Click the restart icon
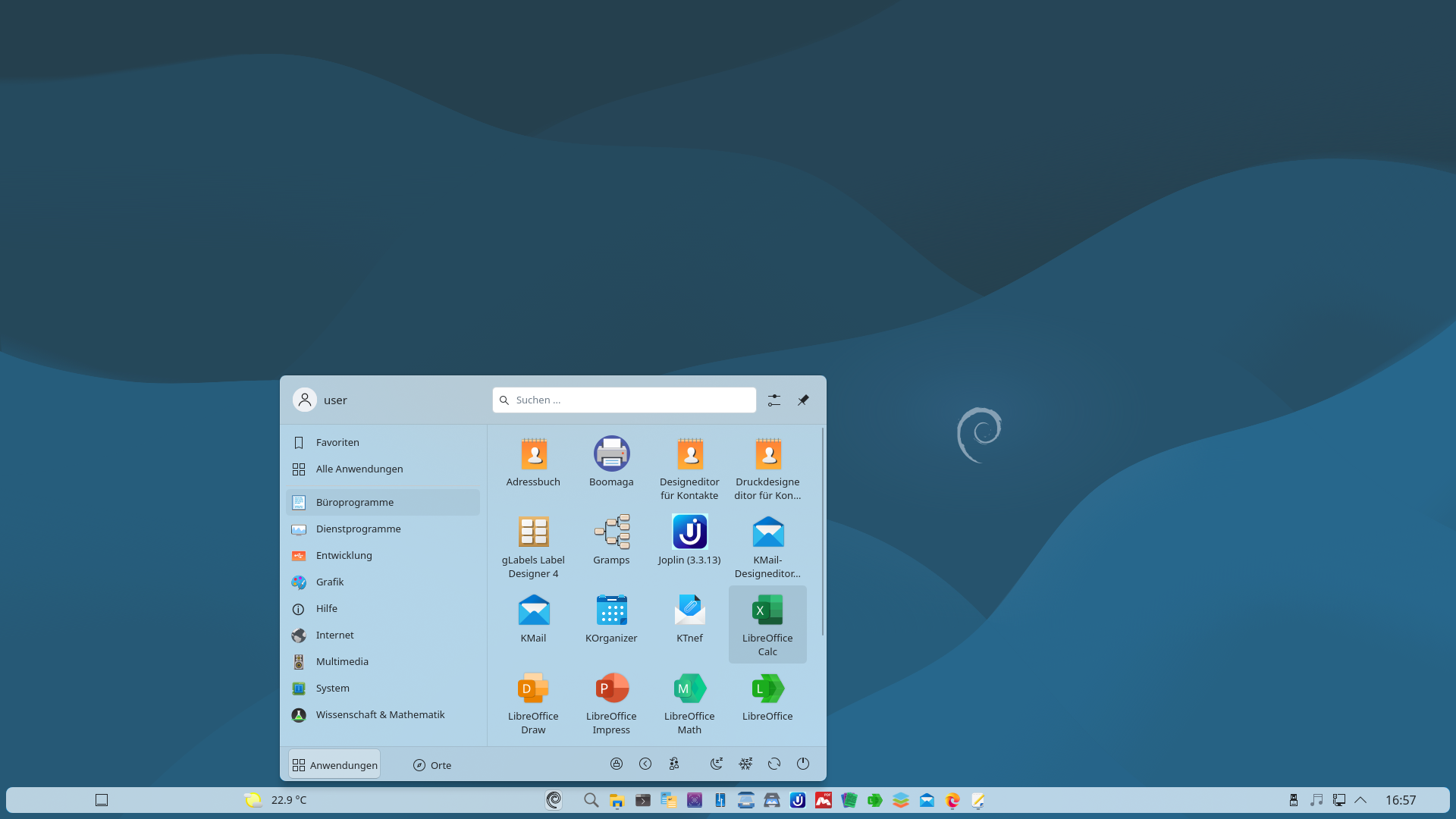 pyautogui.click(x=774, y=764)
